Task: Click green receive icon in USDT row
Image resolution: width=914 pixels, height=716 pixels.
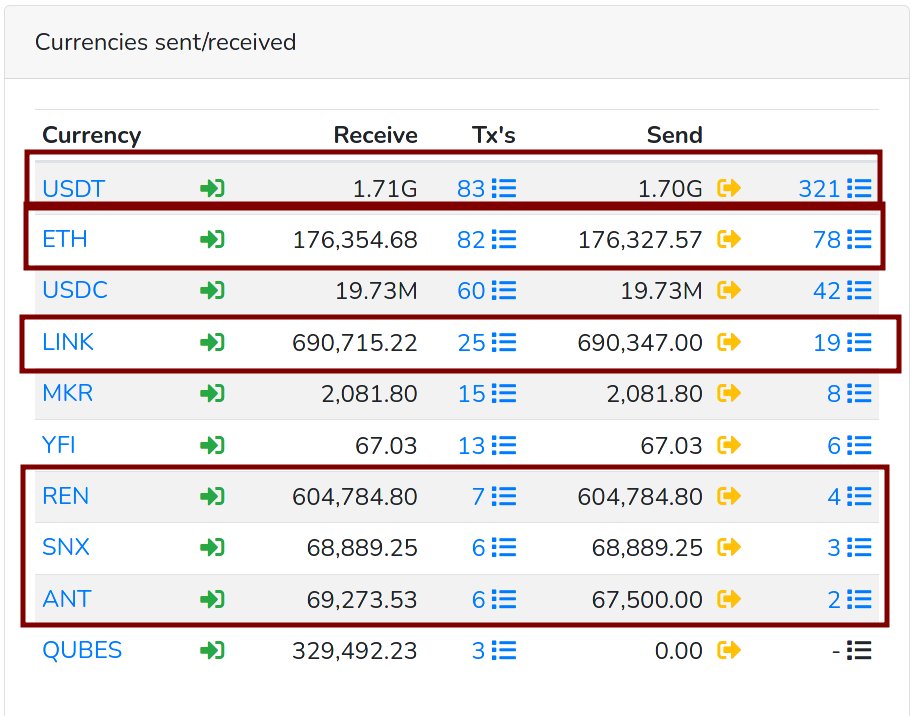Action: (x=212, y=188)
